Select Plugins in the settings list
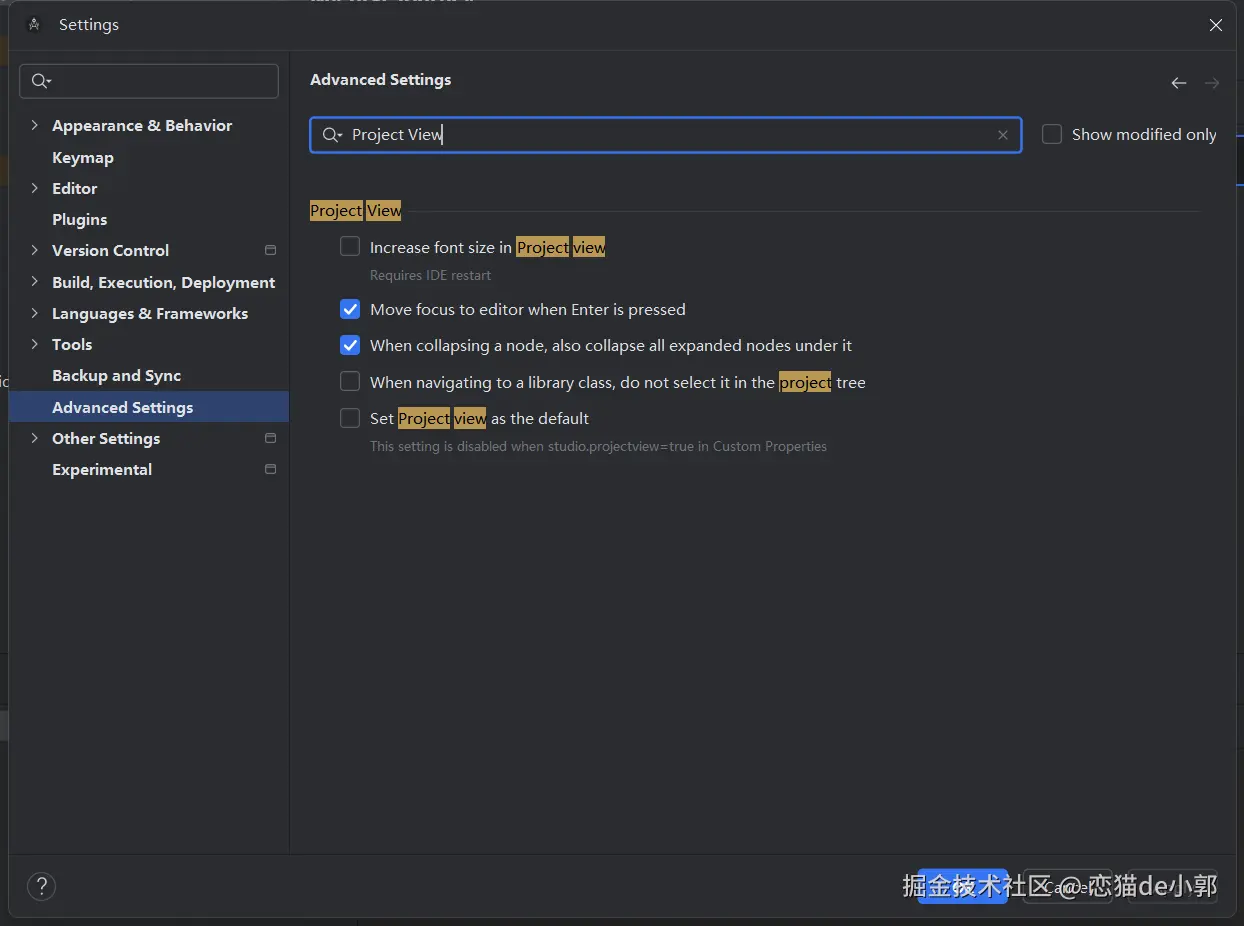1244x926 pixels. coord(79,219)
